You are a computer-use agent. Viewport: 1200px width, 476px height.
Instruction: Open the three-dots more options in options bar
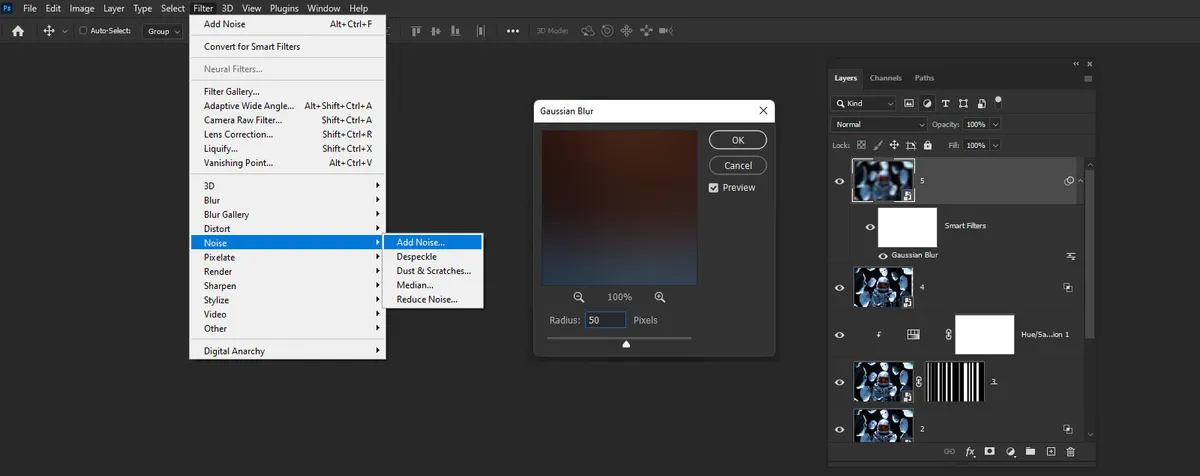point(513,31)
